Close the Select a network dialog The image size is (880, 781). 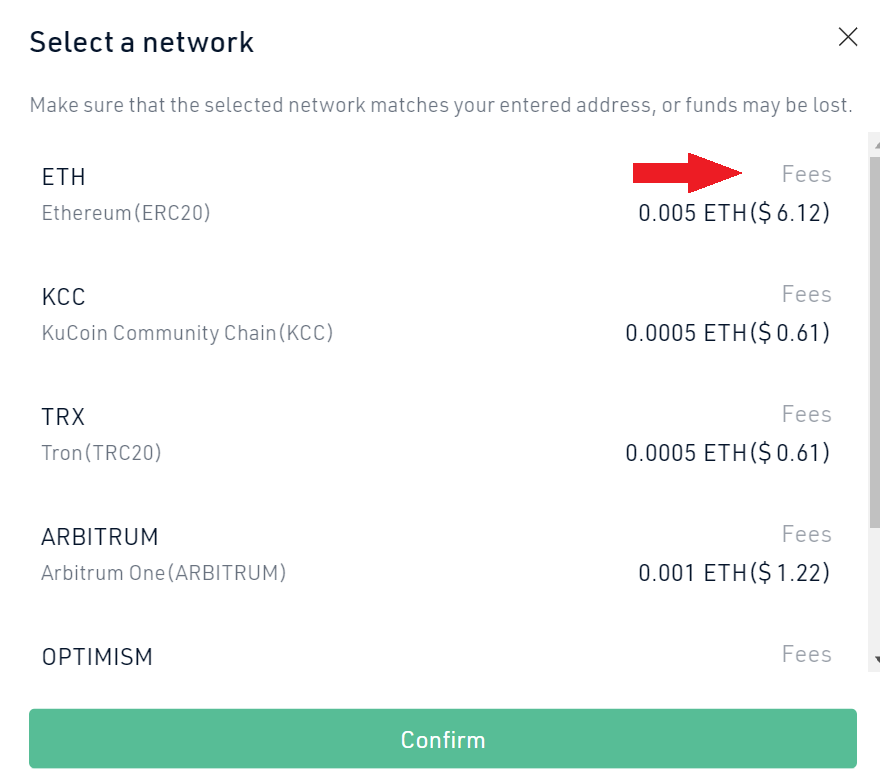[848, 38]
